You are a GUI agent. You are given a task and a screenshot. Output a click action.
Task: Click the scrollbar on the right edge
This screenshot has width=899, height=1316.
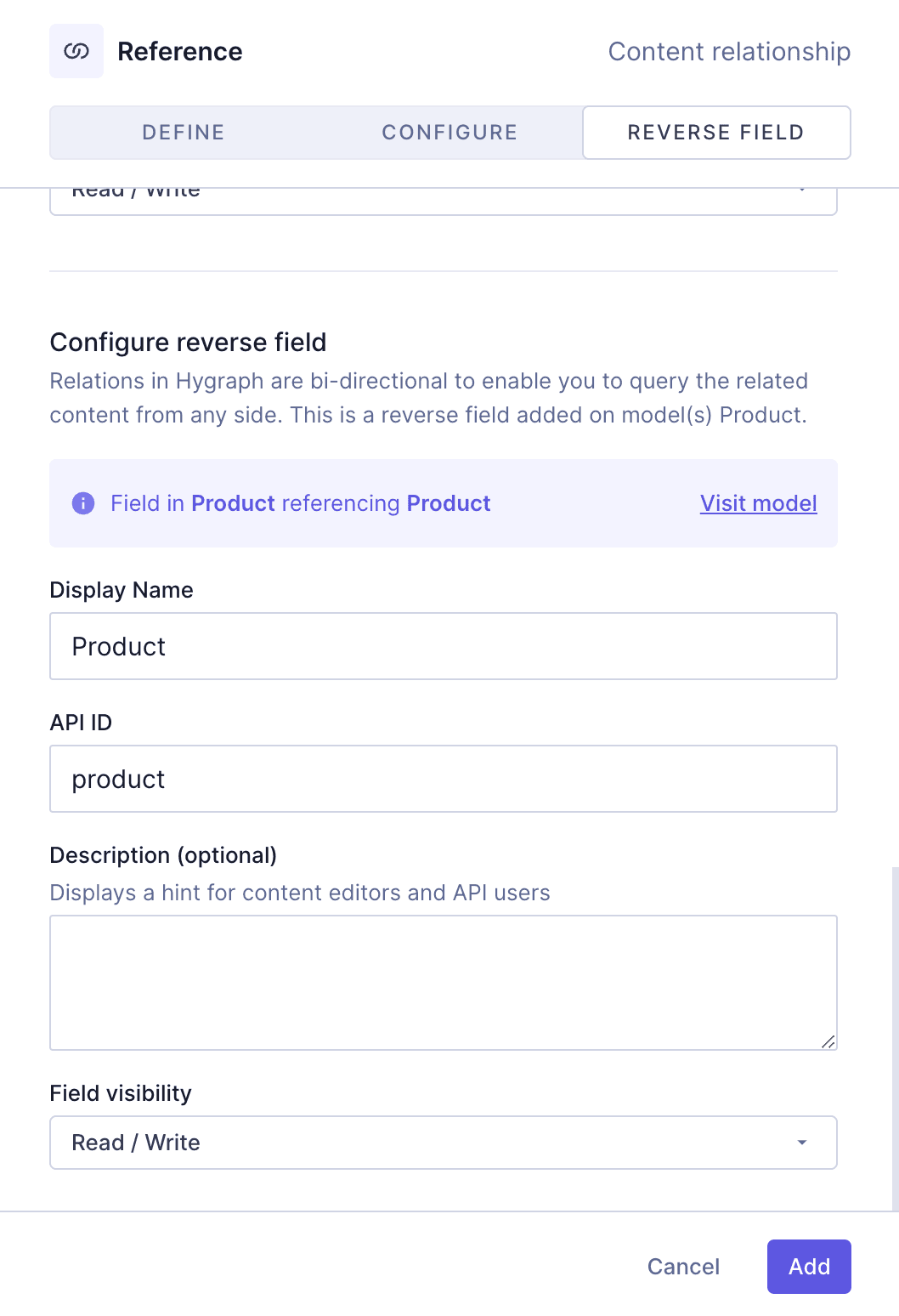[x=895, y=1020]
